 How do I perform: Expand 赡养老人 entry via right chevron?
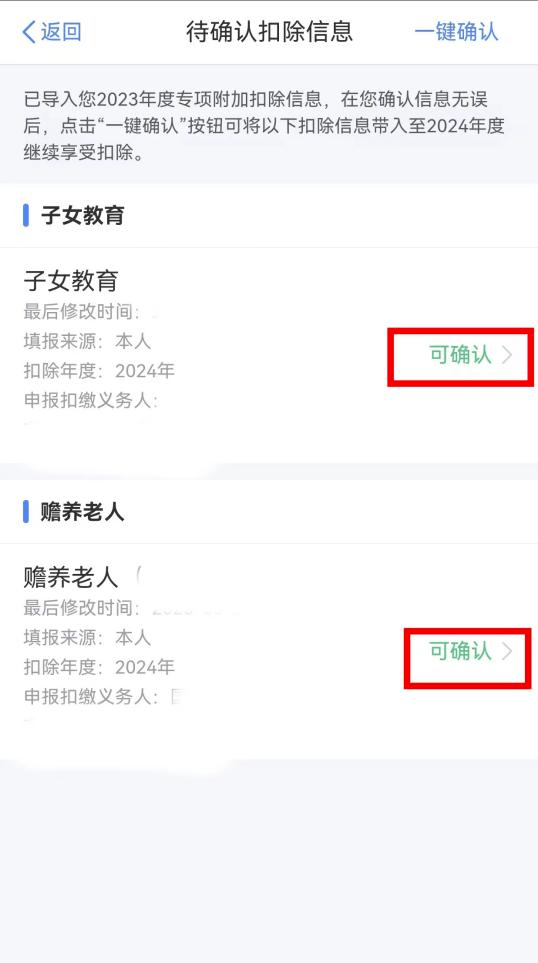pos(507,651)
